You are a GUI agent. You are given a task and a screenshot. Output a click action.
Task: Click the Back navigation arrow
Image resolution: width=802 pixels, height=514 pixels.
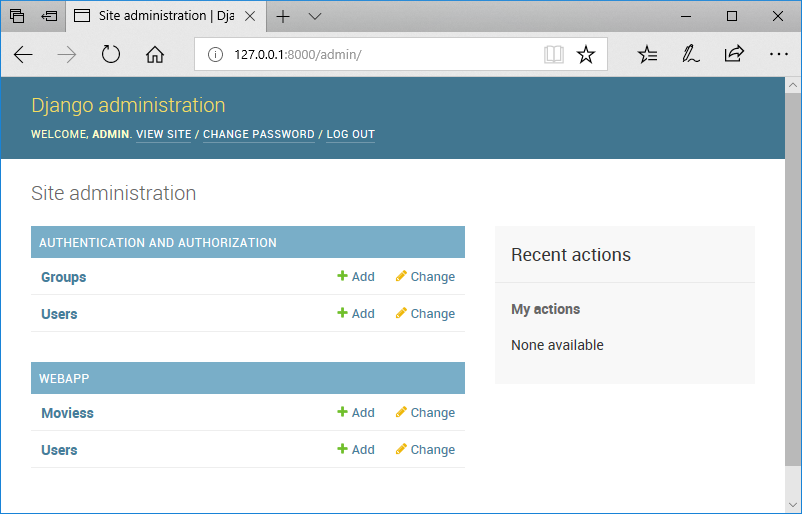23,55
